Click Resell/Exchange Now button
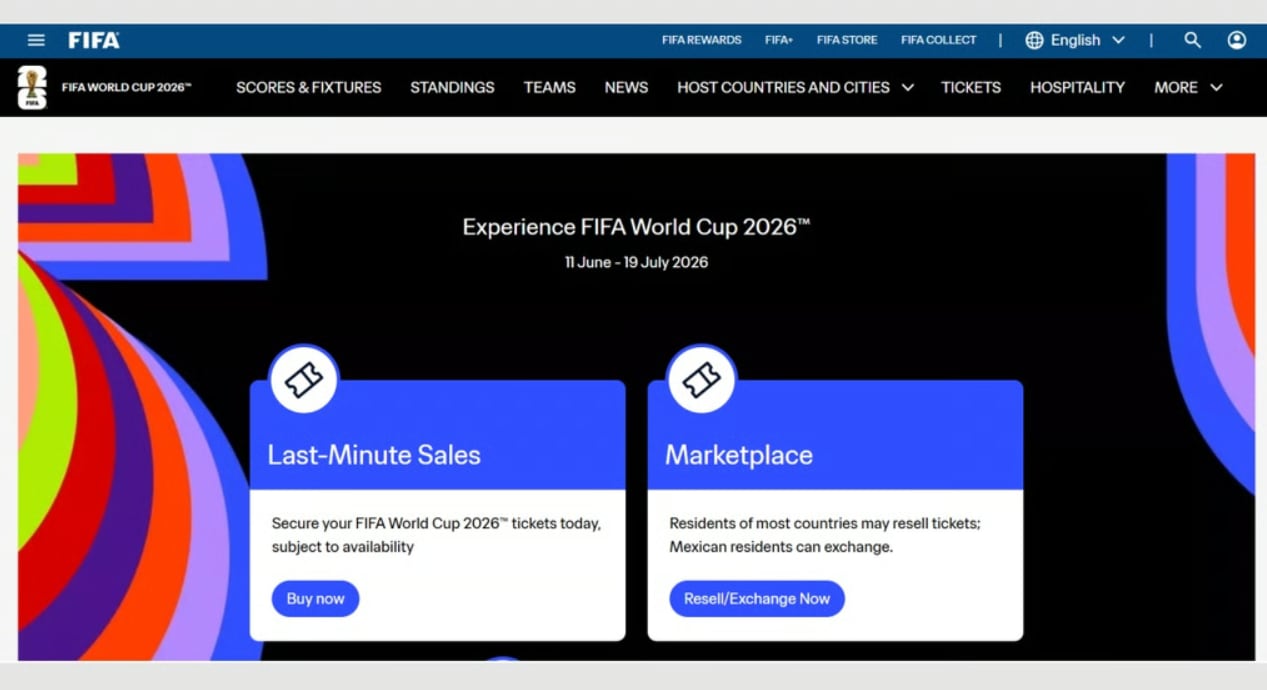The height and width of the screenshot is (690, 1267). click(757, 599)
